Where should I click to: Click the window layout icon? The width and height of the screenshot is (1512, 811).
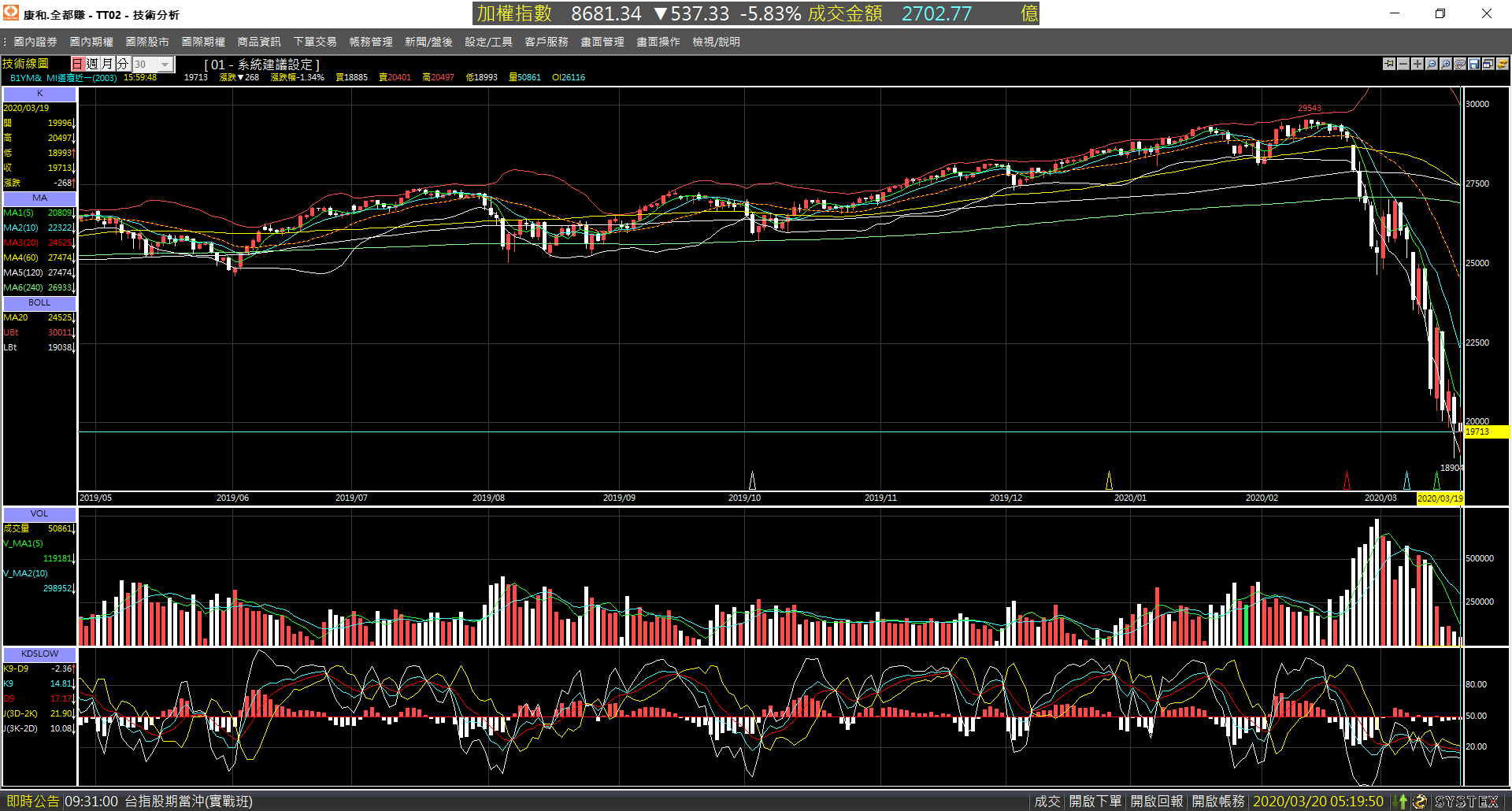tap(1488, 64)
